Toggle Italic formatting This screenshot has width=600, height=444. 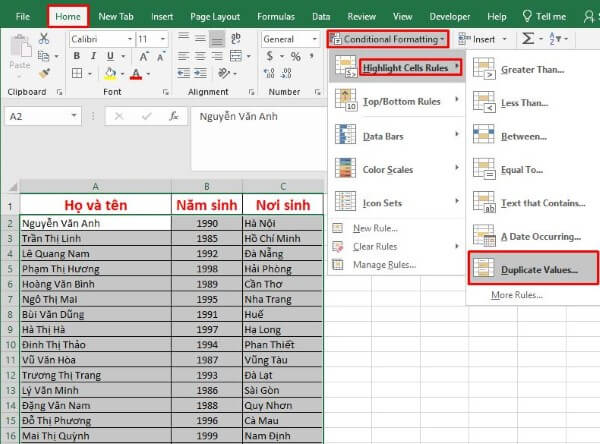93,56
